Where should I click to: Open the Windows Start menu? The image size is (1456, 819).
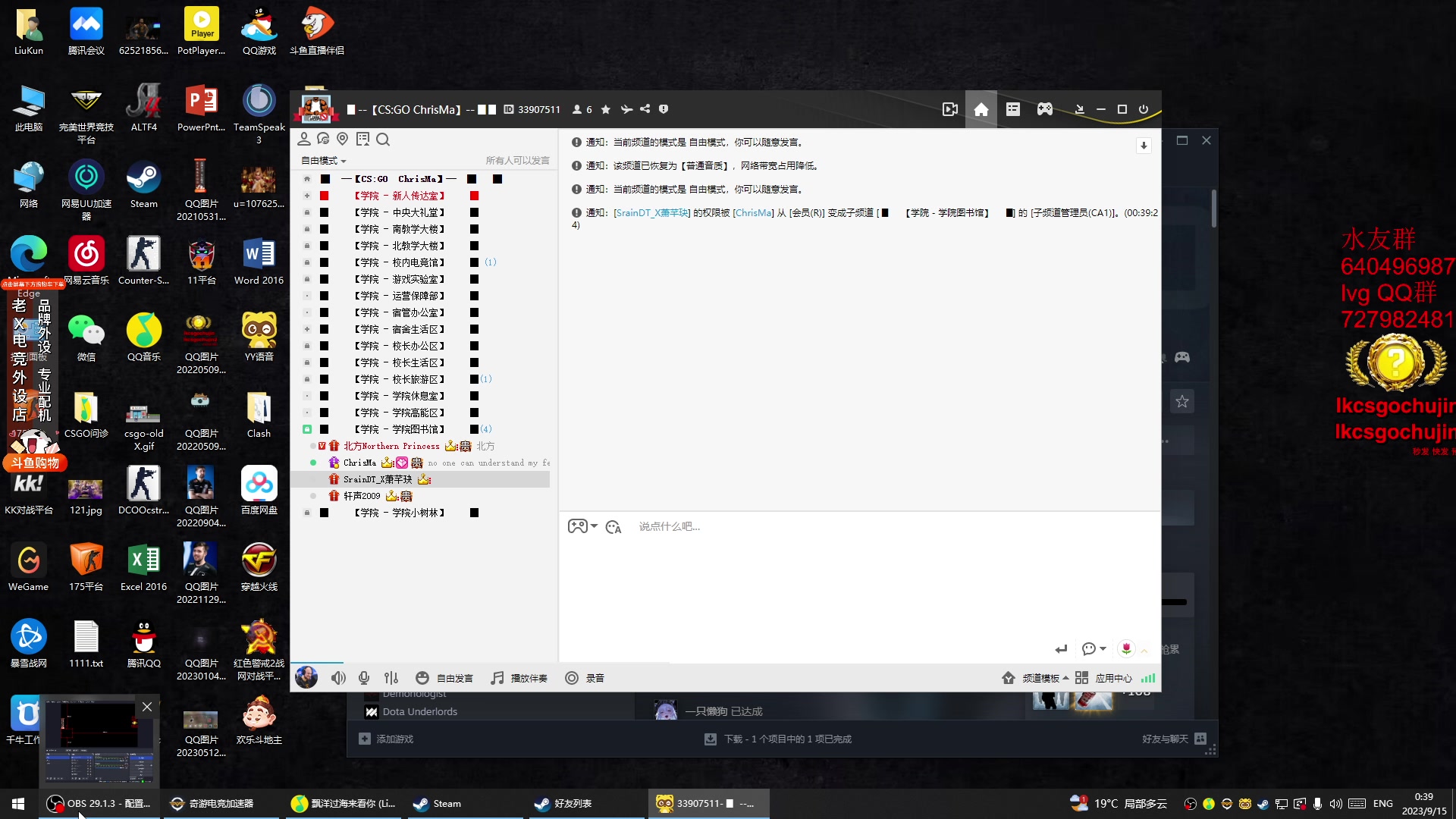pos(18,803)
